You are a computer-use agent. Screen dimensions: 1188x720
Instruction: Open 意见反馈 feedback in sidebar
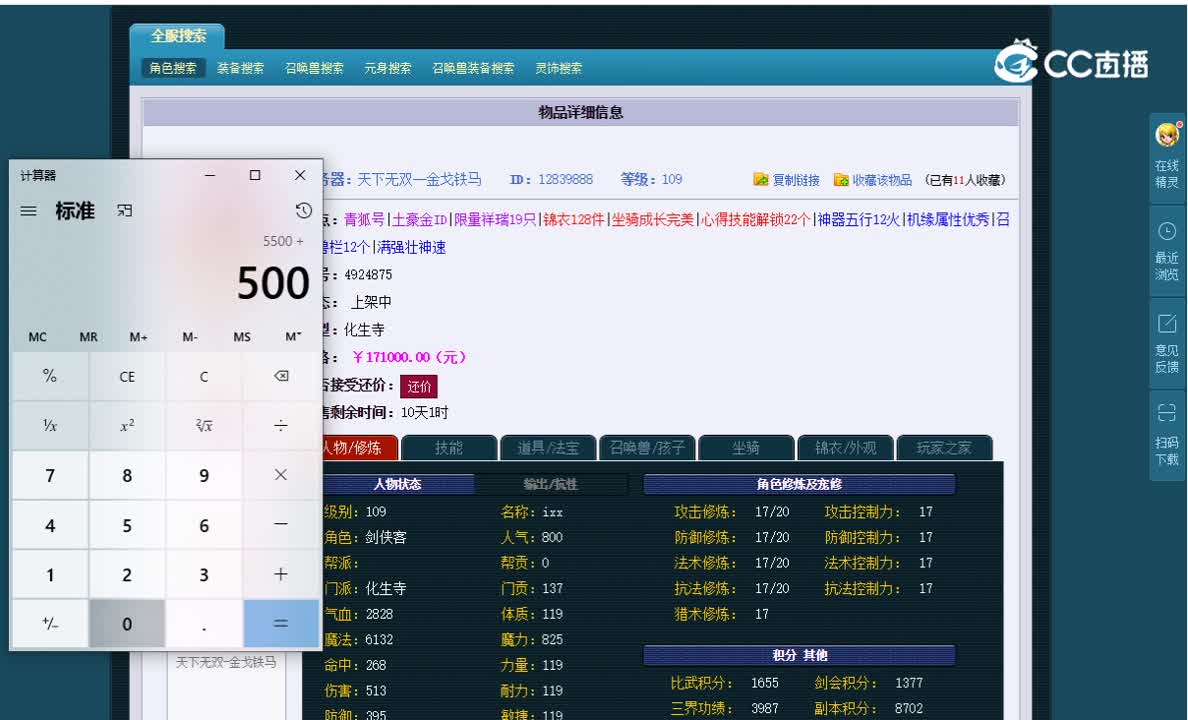point(1167,343)
